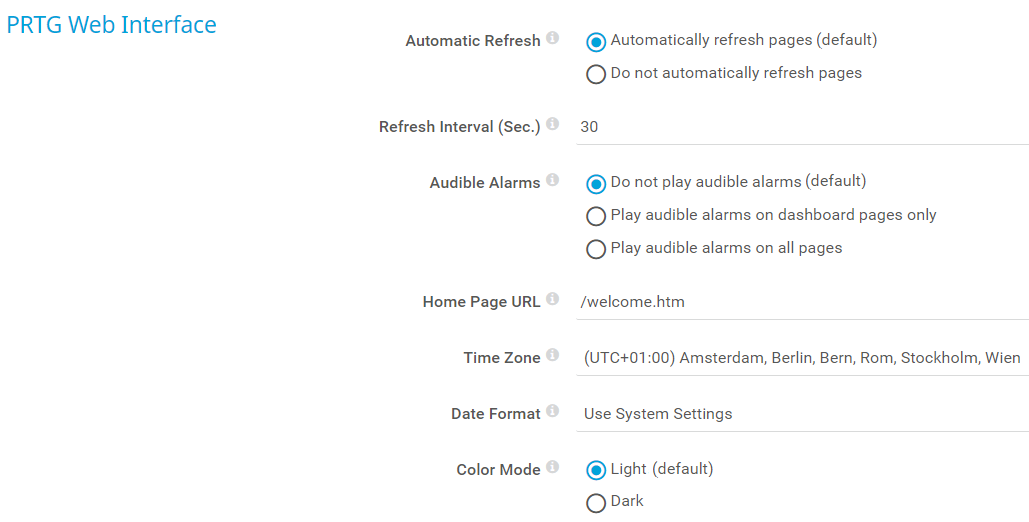Open the Time Zone dropdown

[x=802, y=358]
